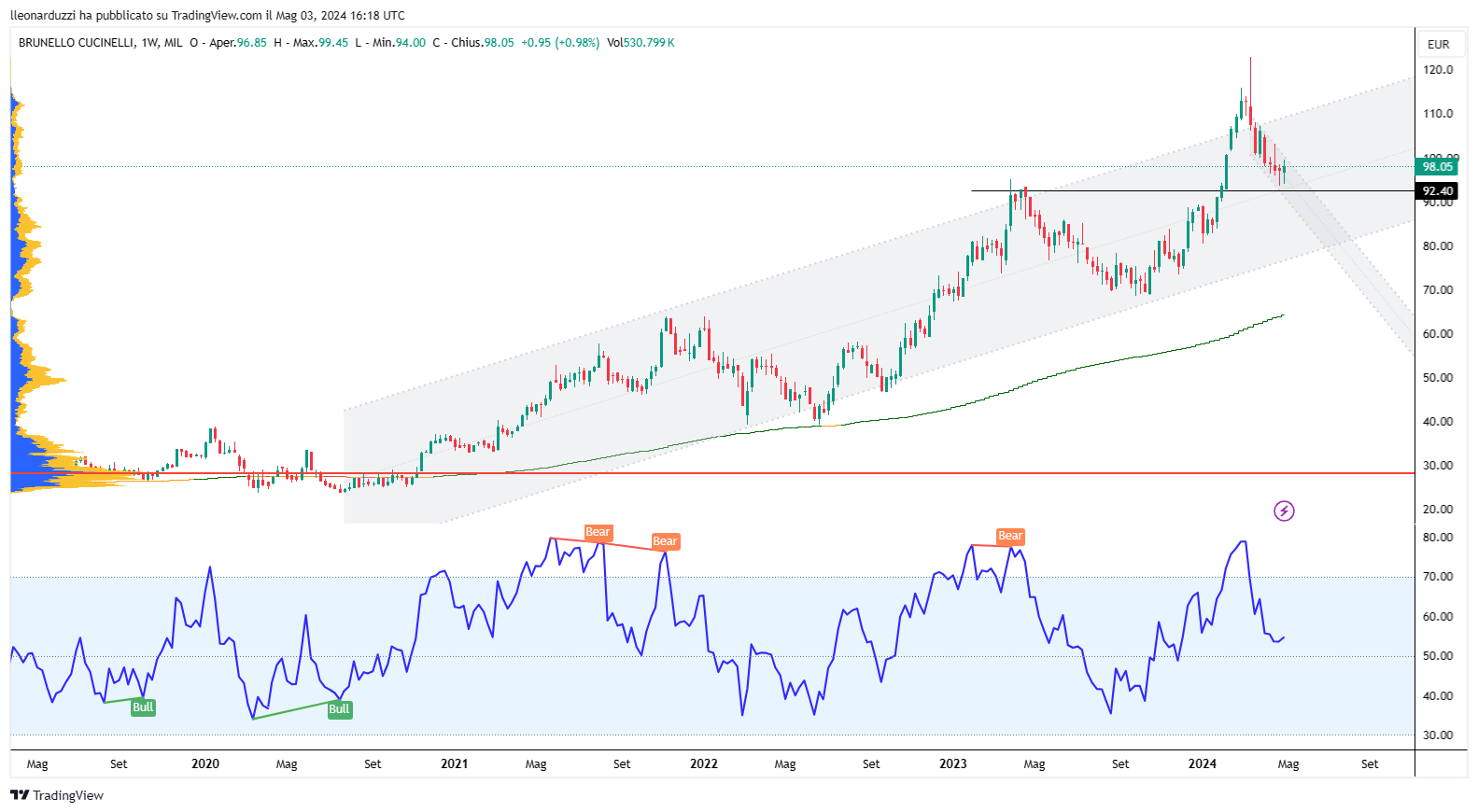This screenshot has width=1478, height=812.
Task: Click the 120.0 price axis label
Action: [1438, 70]
